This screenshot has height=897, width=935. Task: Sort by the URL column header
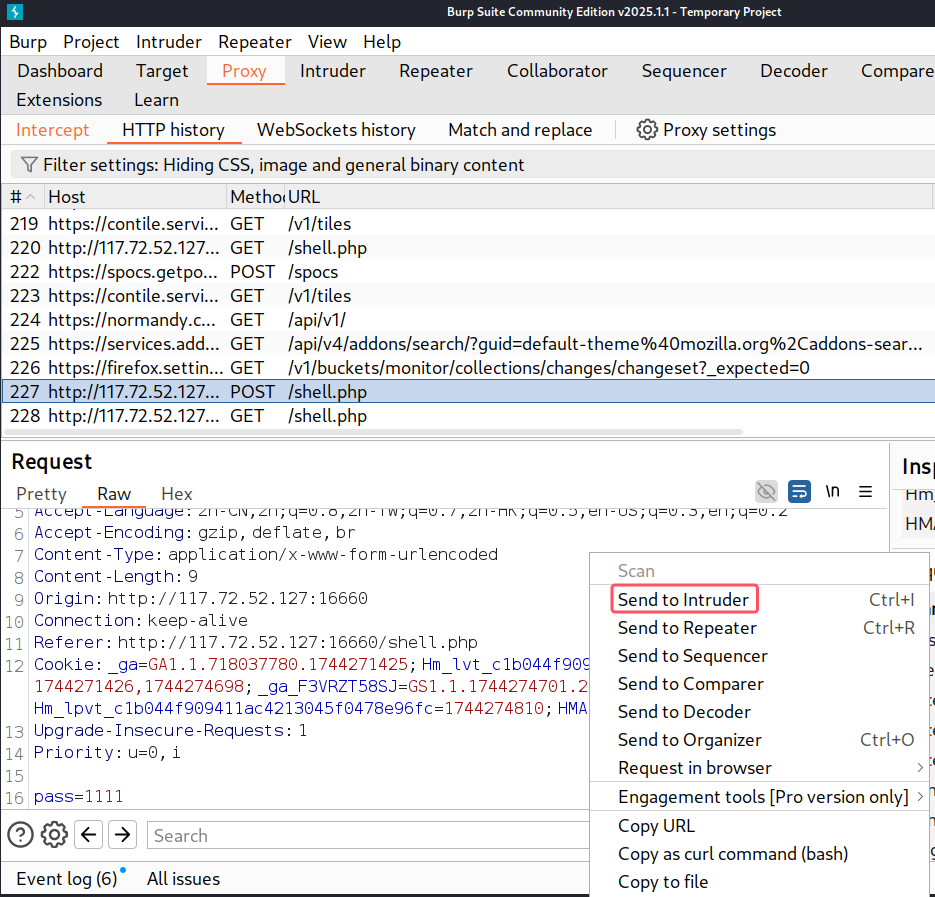tap(608, 197)
